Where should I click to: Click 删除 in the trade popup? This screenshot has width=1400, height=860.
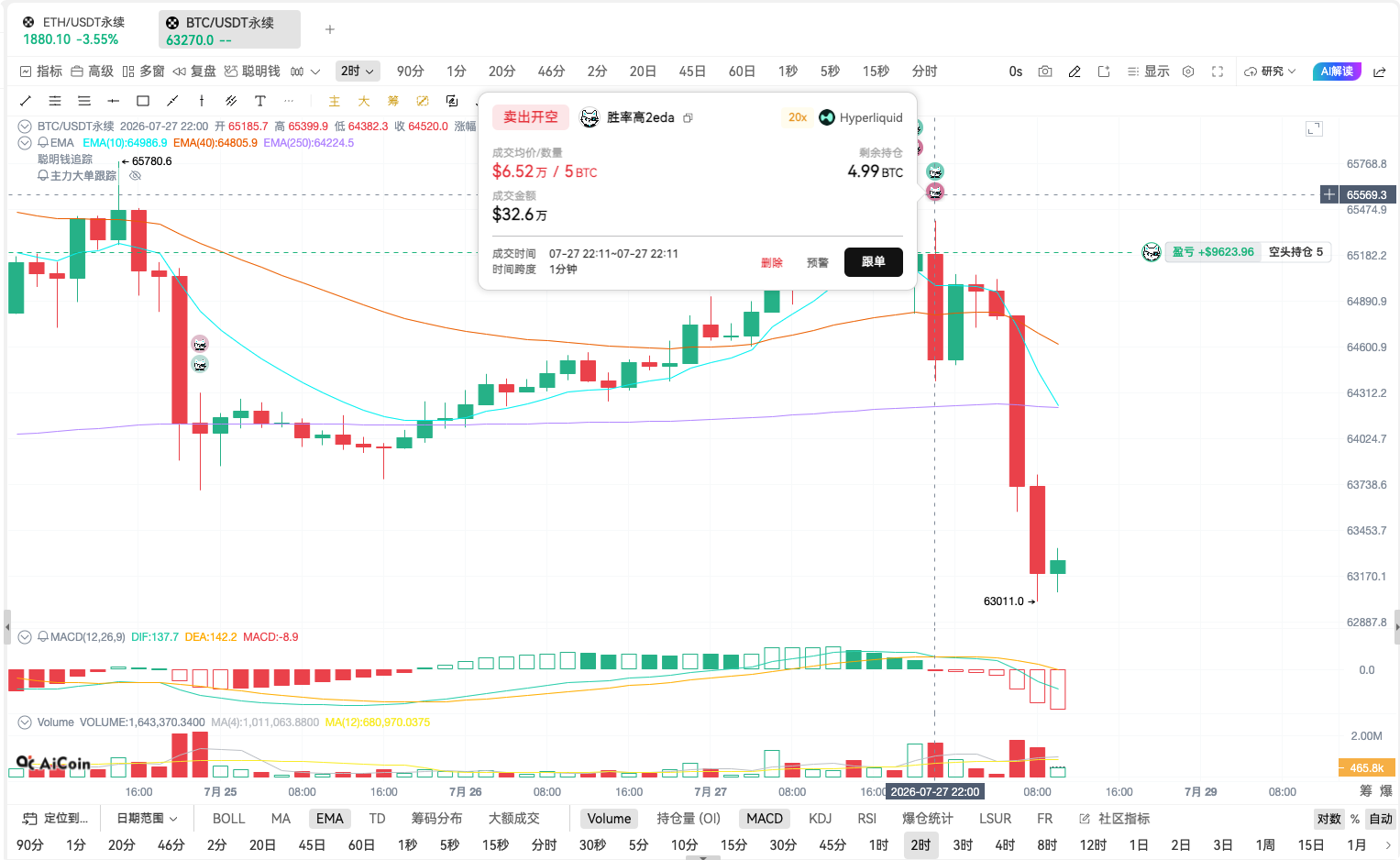772,263
